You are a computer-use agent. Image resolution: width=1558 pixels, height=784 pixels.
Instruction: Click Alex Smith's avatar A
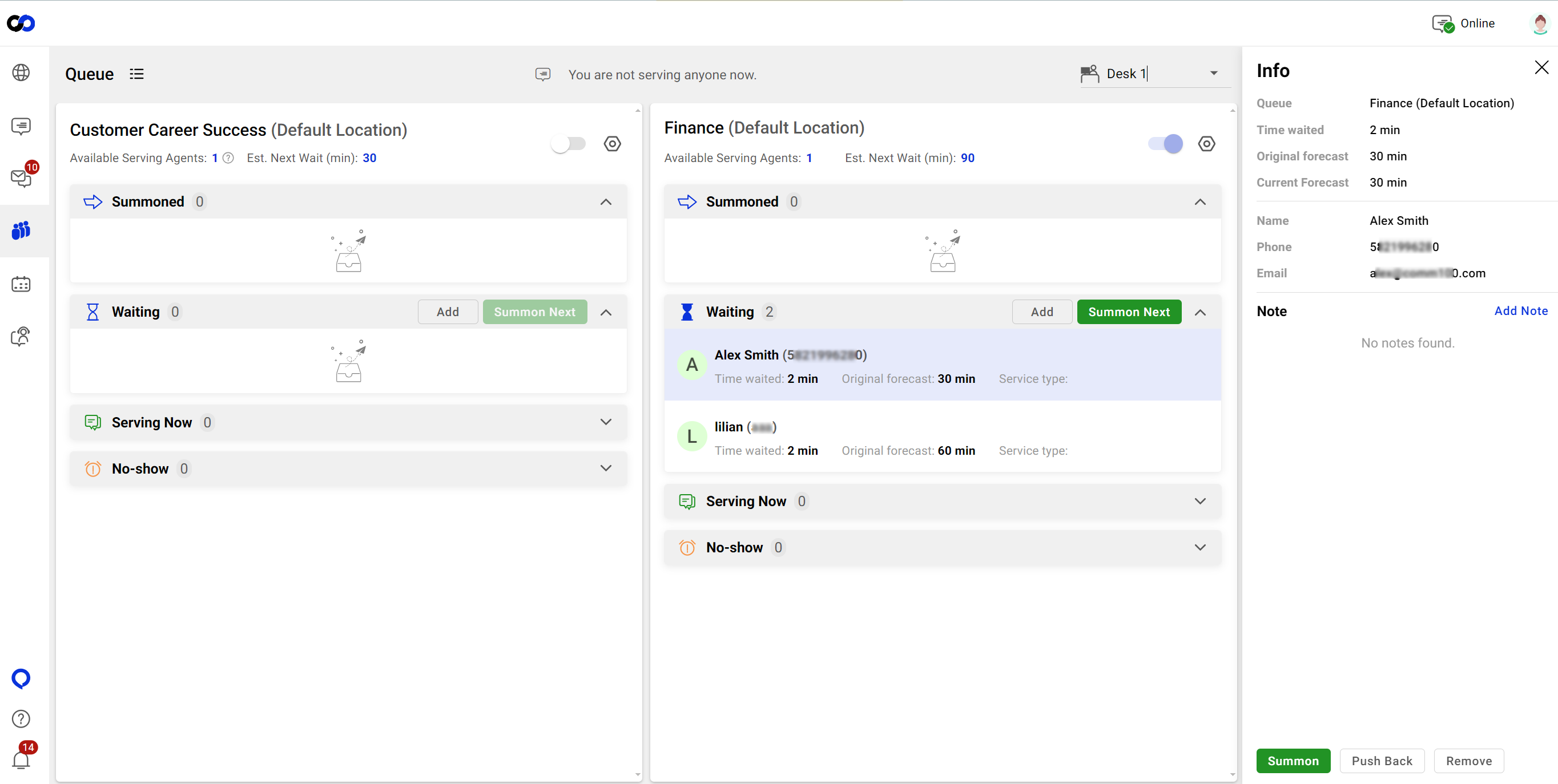692,365
